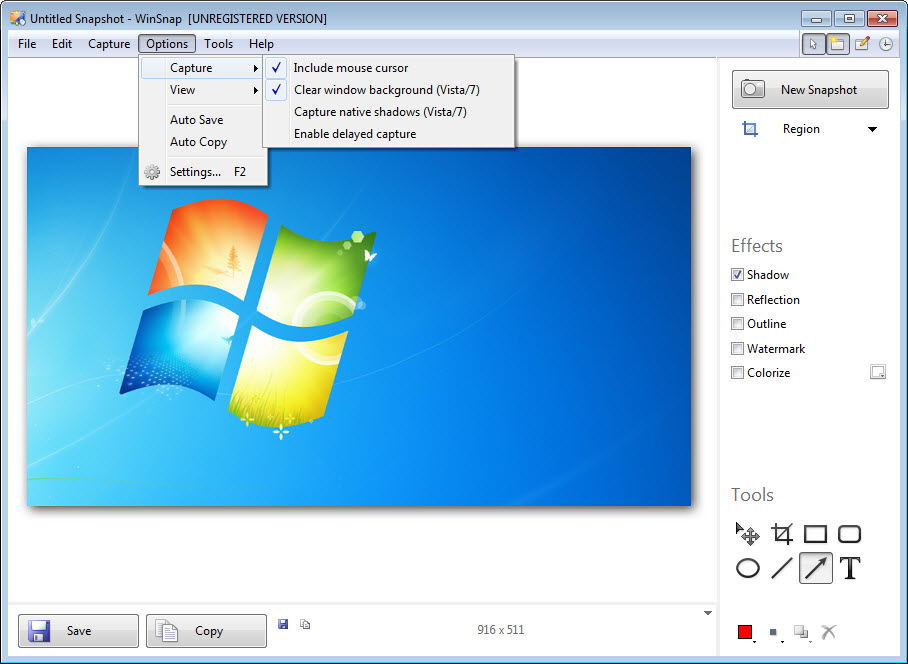Open the Tools menu

coord(218,44)
